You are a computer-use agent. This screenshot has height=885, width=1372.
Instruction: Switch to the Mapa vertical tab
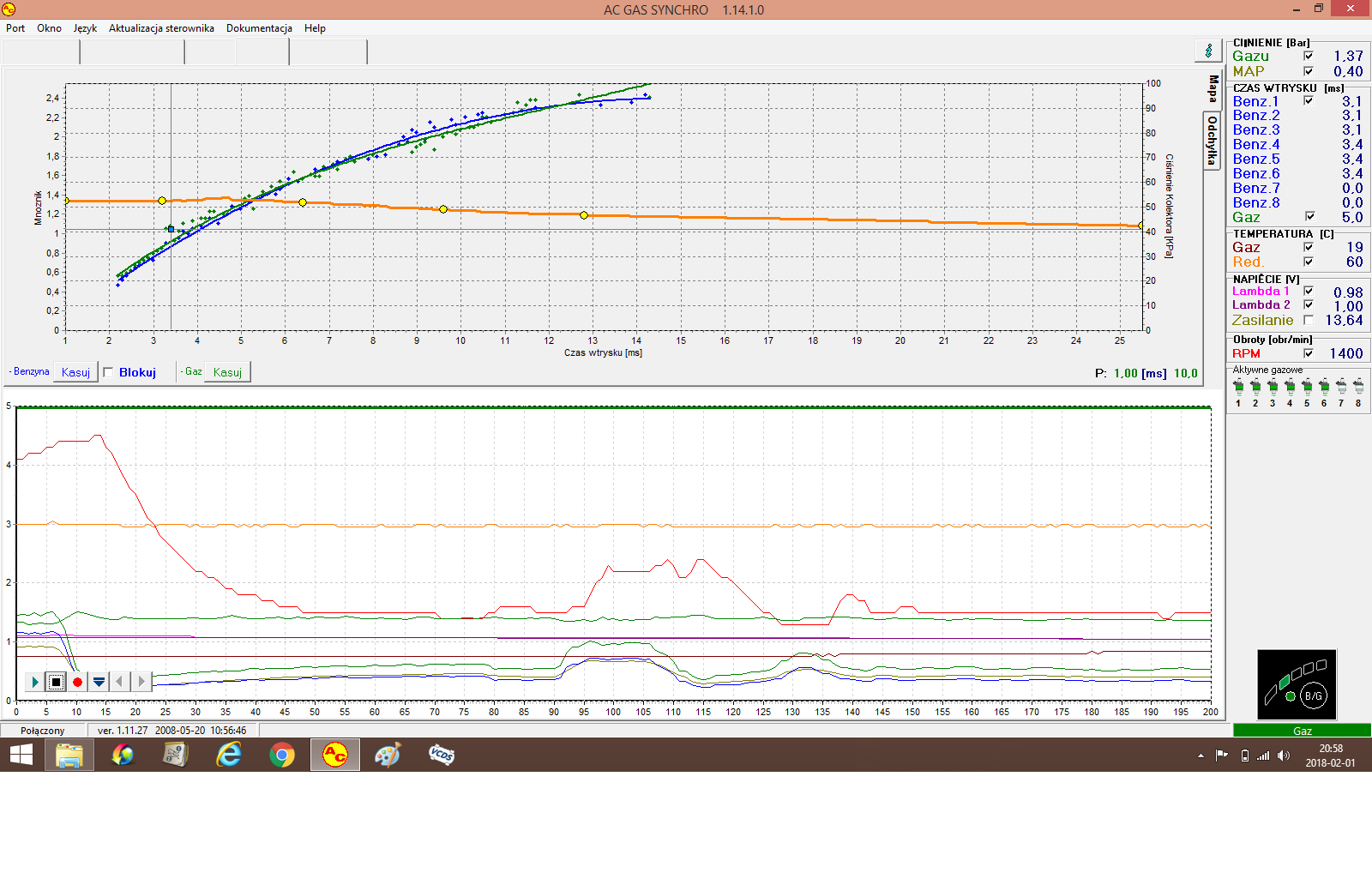pyautogui.click(x=1213, y=89)
